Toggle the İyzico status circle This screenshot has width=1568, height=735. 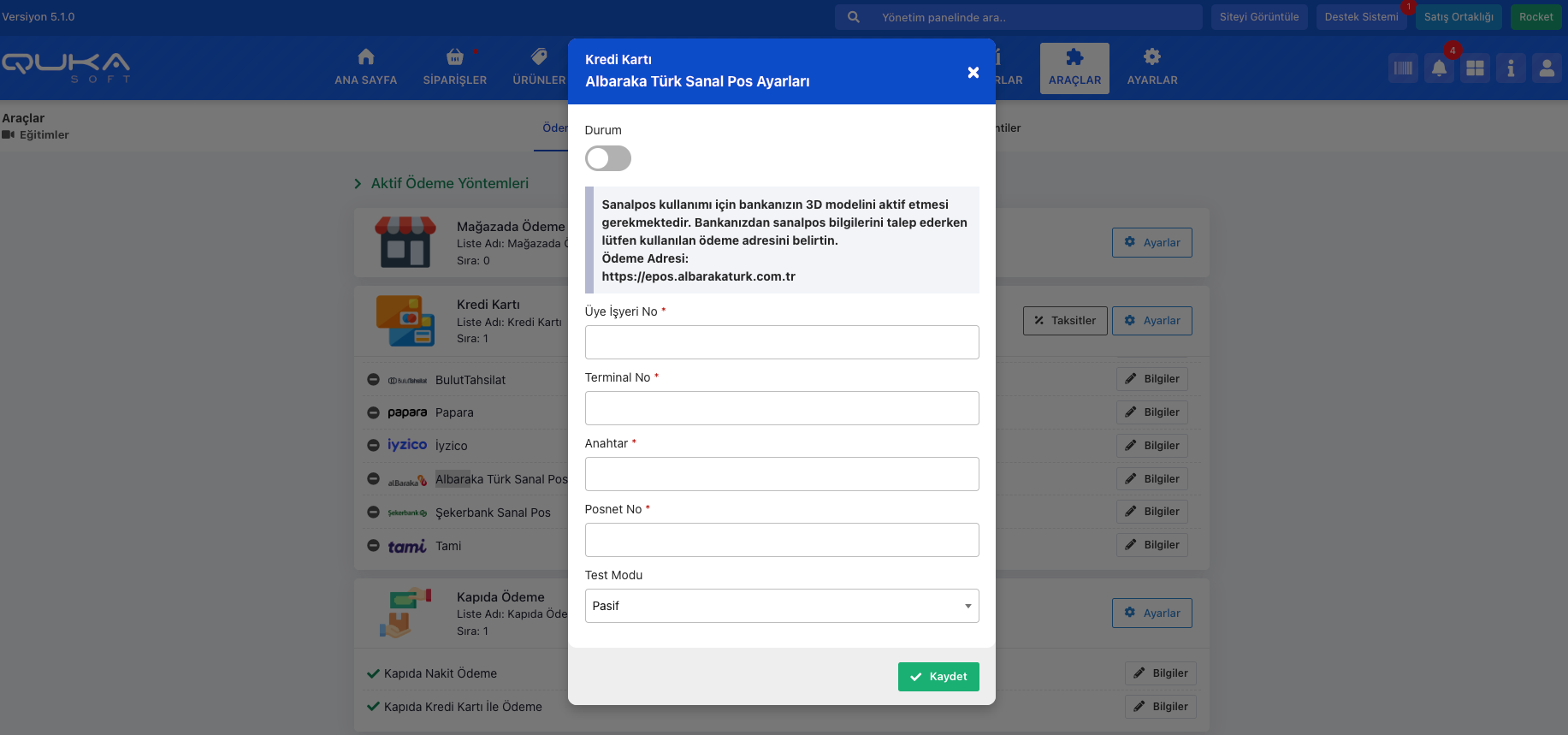pyautogui.click(x=373, y=446)
